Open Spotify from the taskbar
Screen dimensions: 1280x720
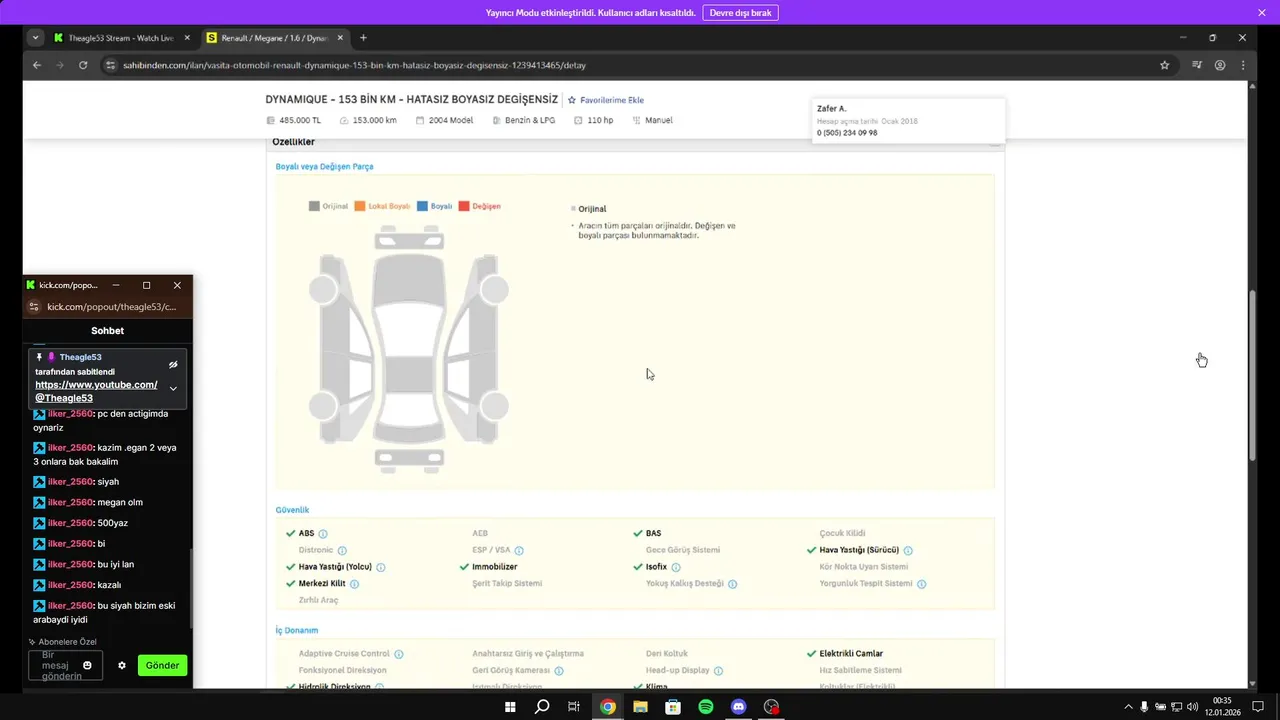pos(706,706)
